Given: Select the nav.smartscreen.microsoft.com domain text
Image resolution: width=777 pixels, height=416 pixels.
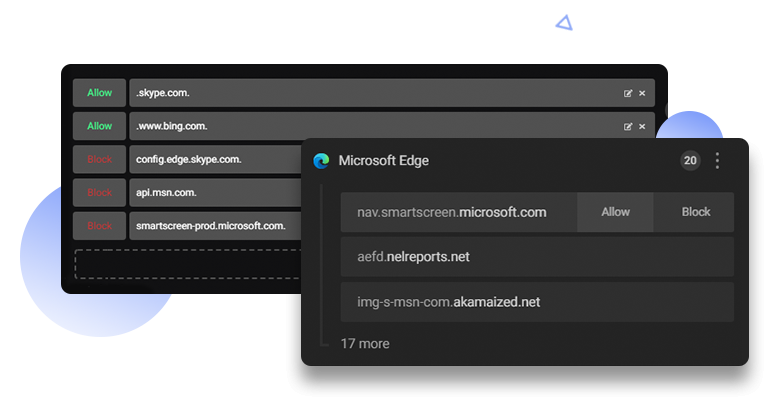Looking at the screenshot, I should [451, 212].
